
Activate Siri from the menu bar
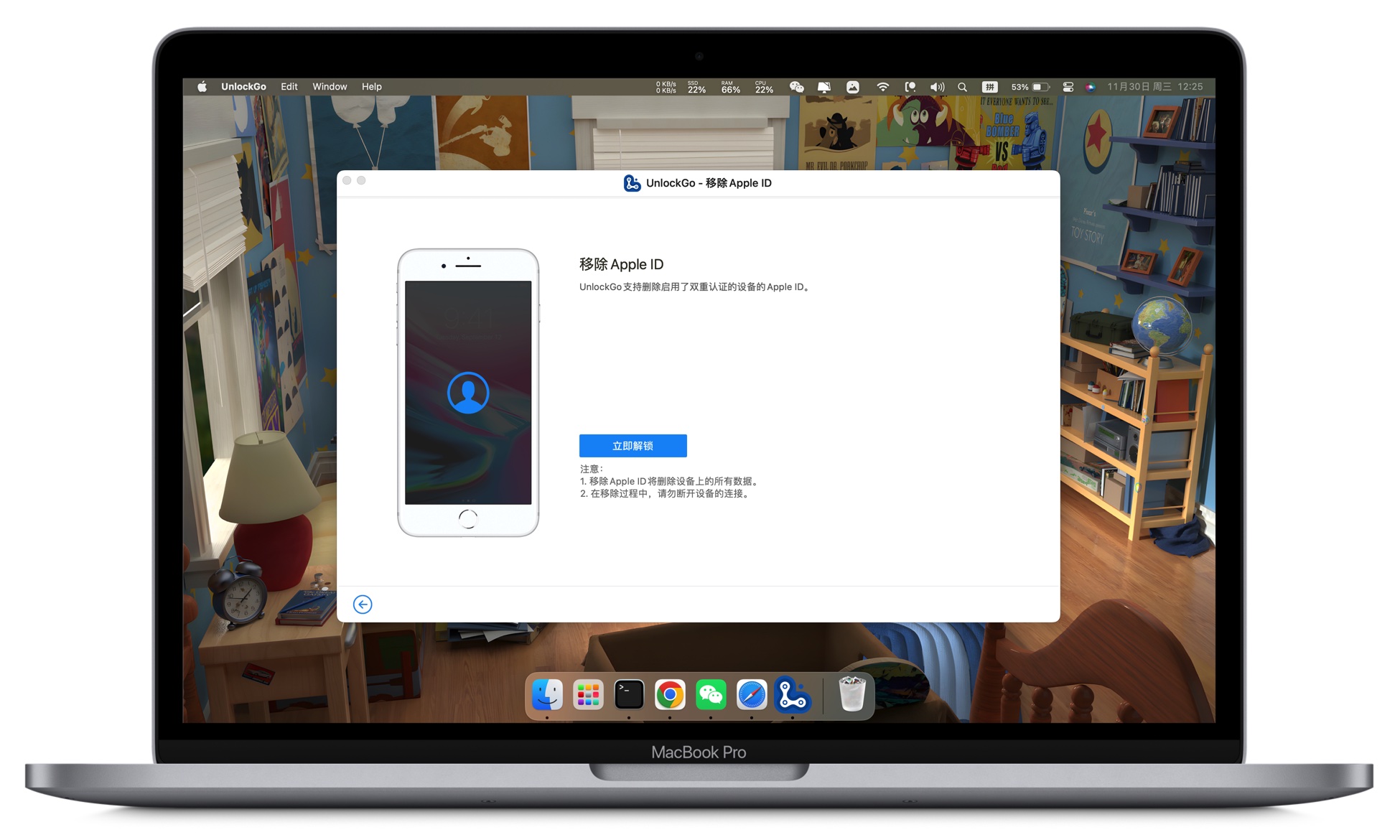click(1090, 87)
